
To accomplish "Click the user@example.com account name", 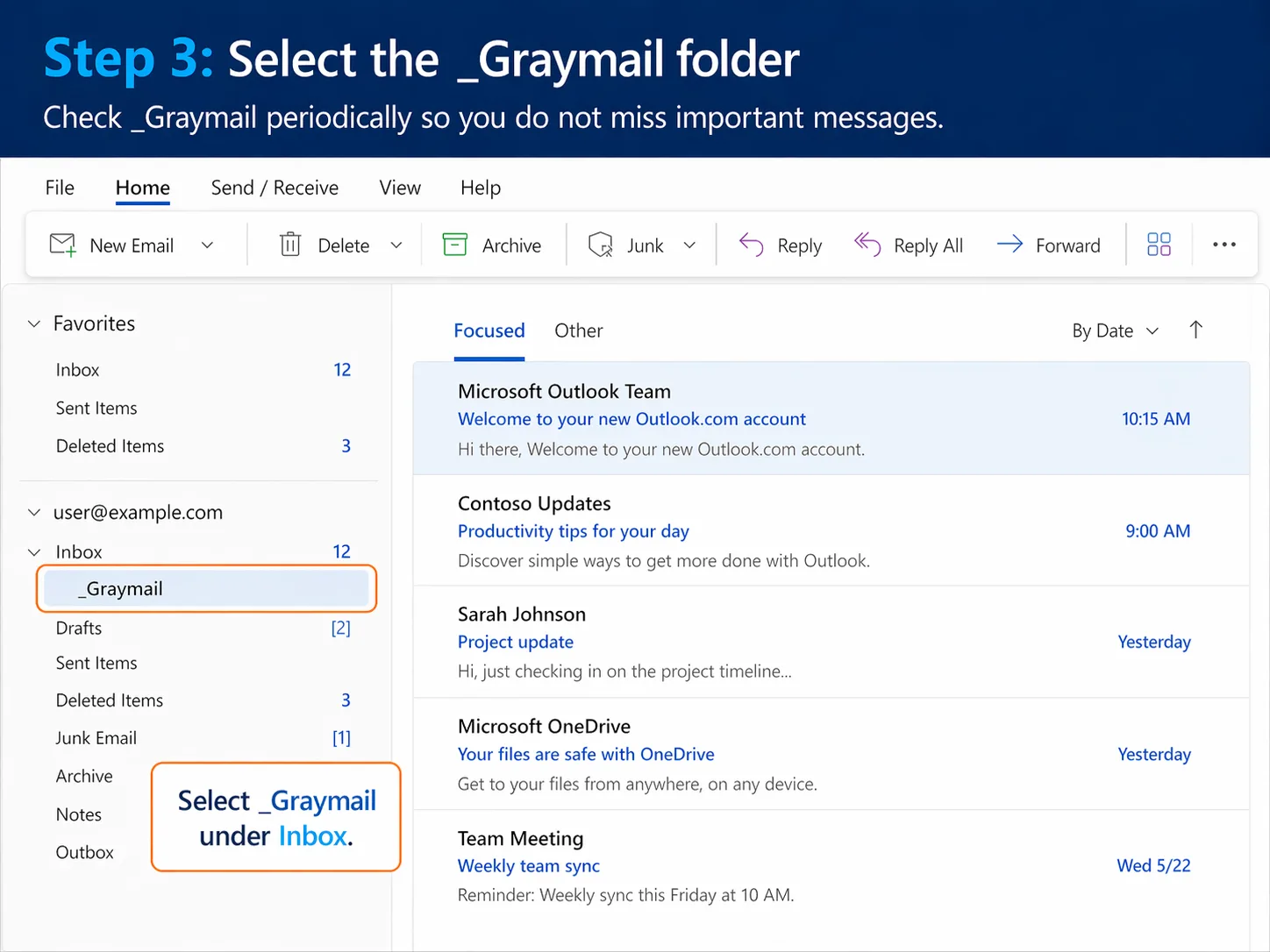I will click(138, 513).
